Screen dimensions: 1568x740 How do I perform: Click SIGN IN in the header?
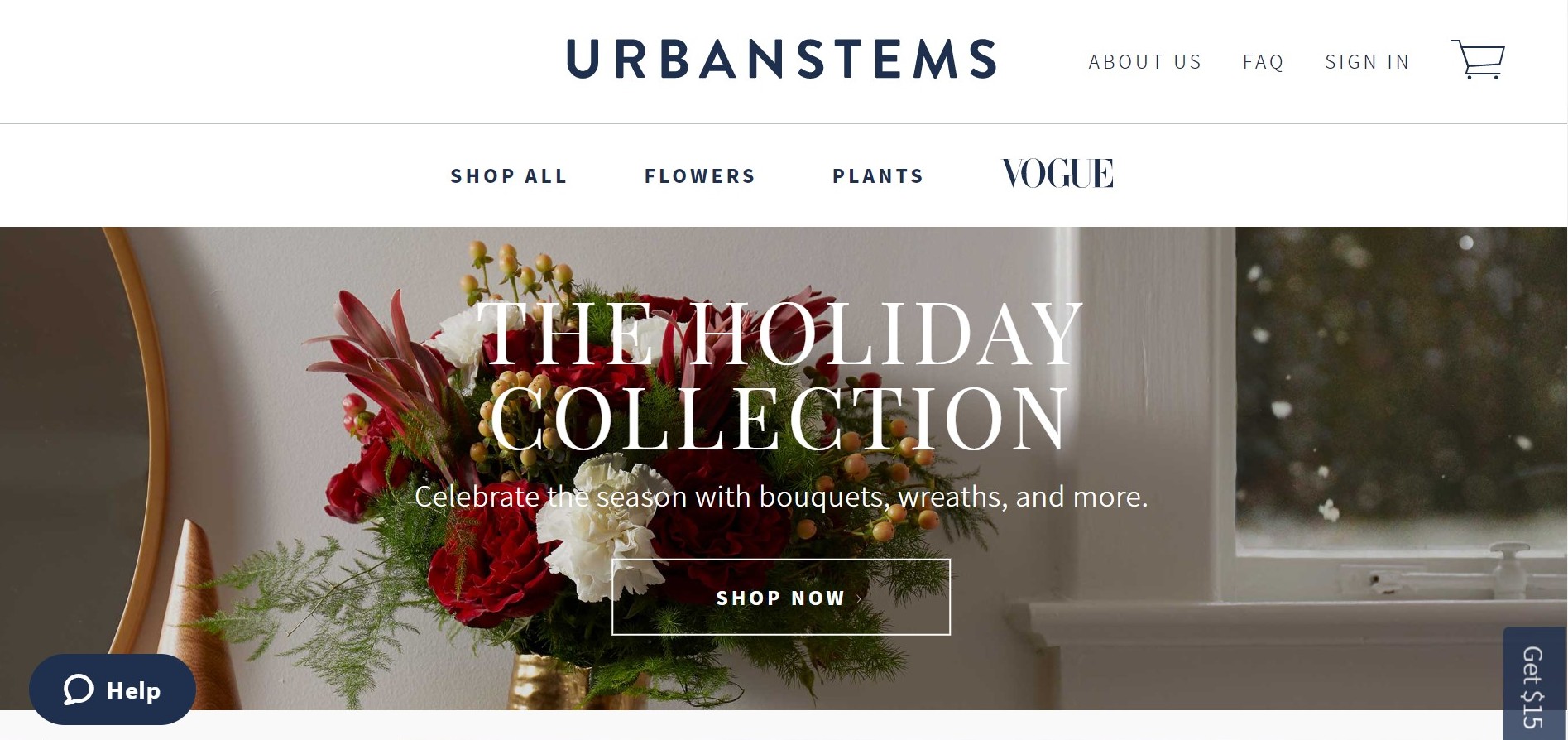[1367, 62]
